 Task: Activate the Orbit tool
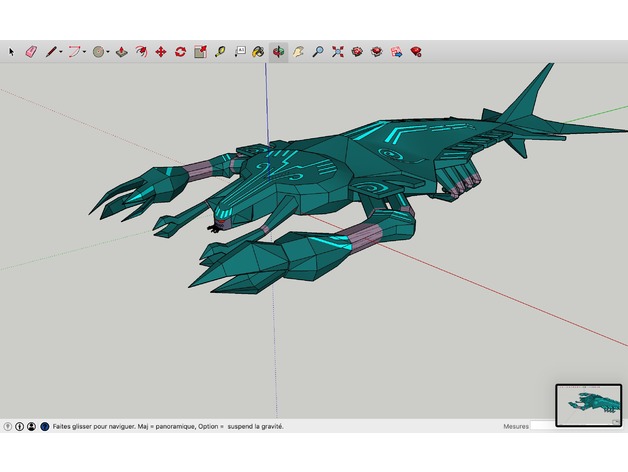[278, 51]
